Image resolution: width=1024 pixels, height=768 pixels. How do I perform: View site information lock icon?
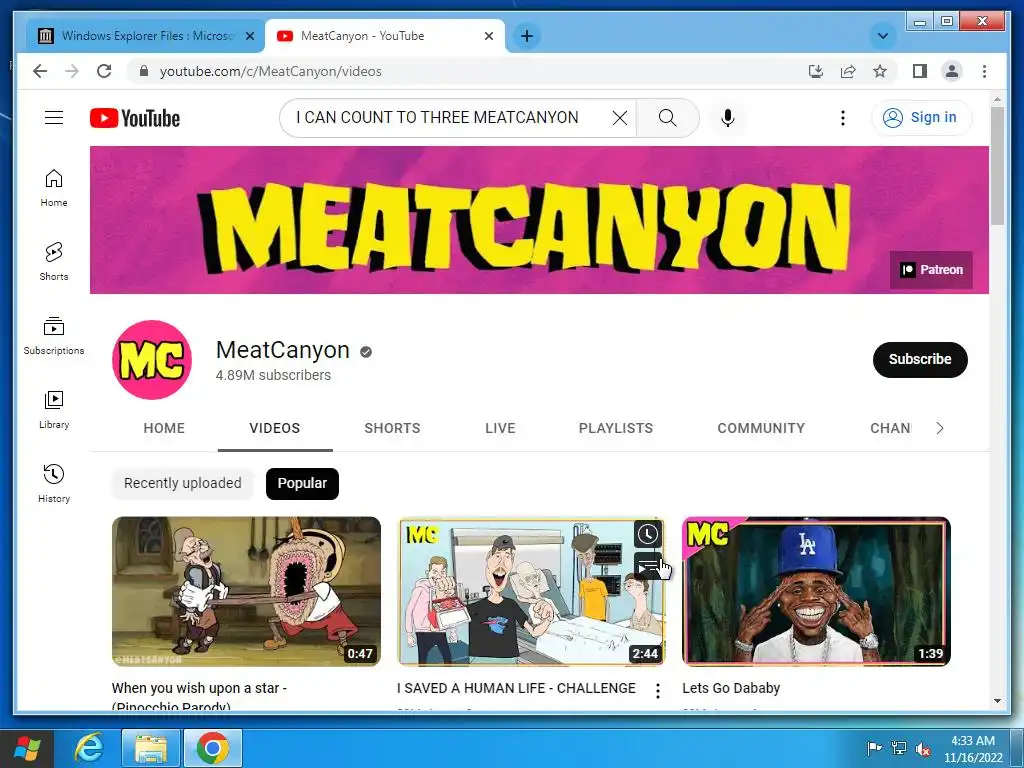click(x=144, y=71)
